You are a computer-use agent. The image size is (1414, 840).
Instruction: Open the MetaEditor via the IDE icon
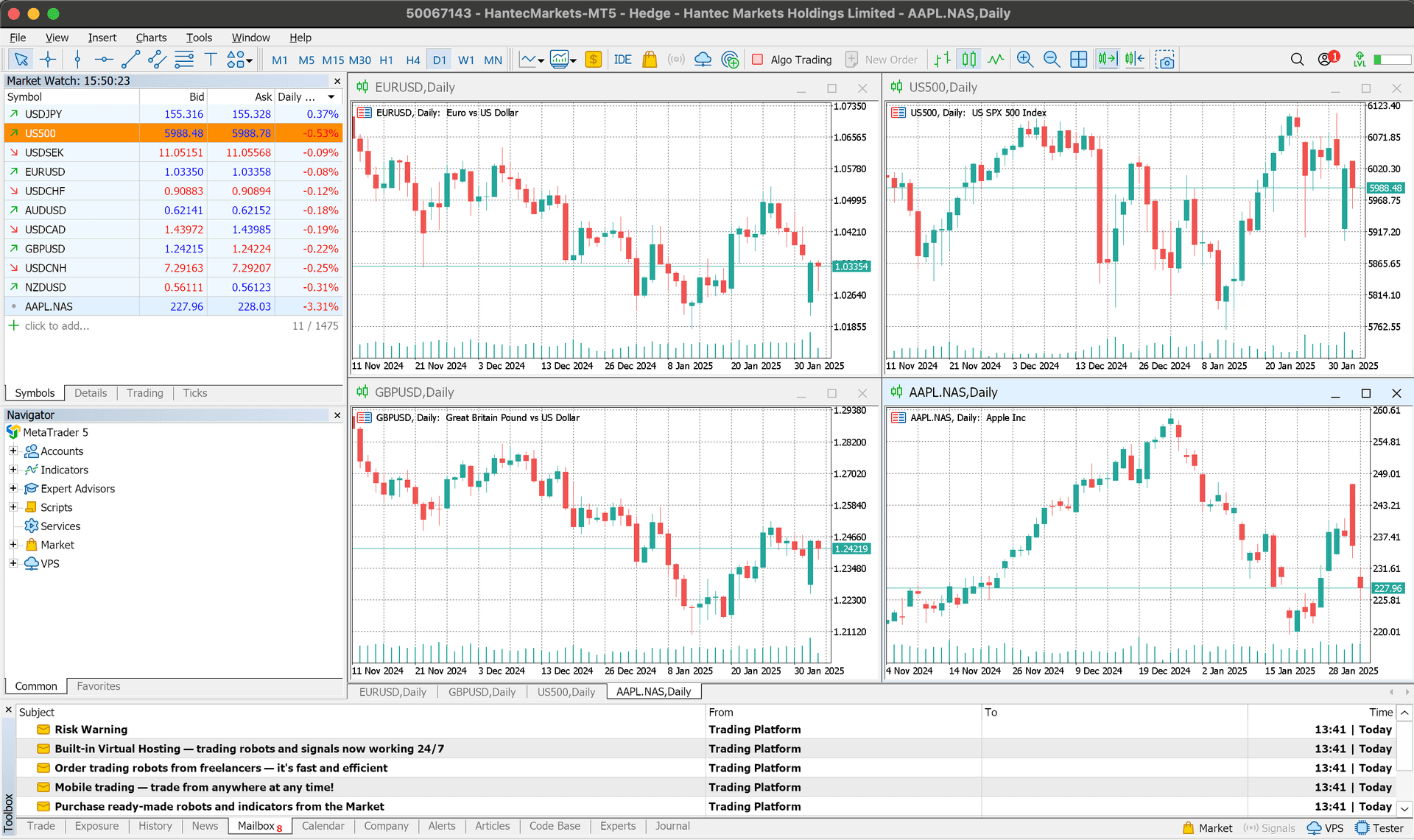pos(622,59)
